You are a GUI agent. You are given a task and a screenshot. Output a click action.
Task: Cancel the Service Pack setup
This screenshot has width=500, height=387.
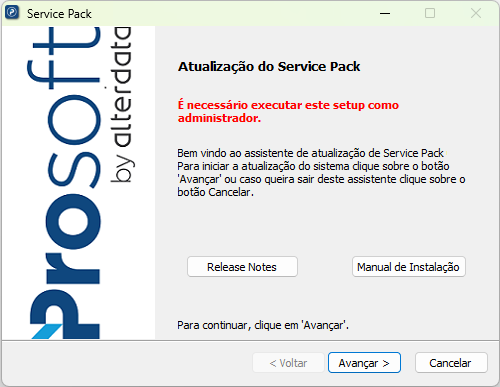pos(451,363)
